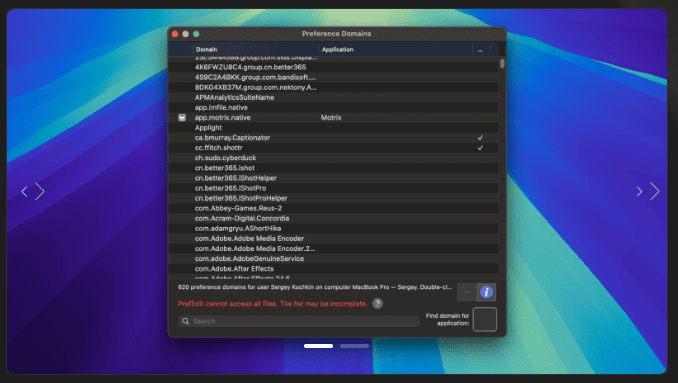Image resolution: width=678 pixels, height=383 pixels.
Task: Select the first slide indicator
Action: pyautogui.click(x=318, y=346)
